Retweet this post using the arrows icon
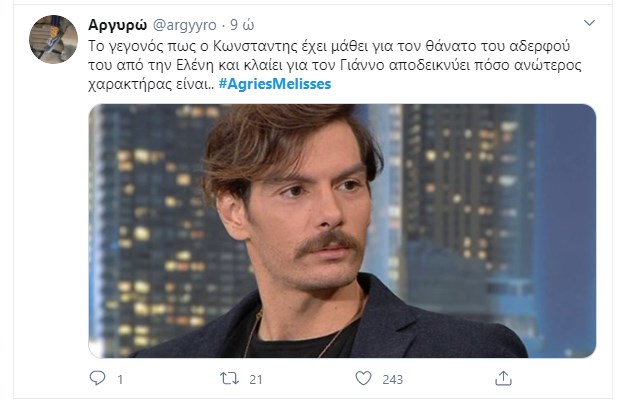628x400 pixels. tap(228, 378)
